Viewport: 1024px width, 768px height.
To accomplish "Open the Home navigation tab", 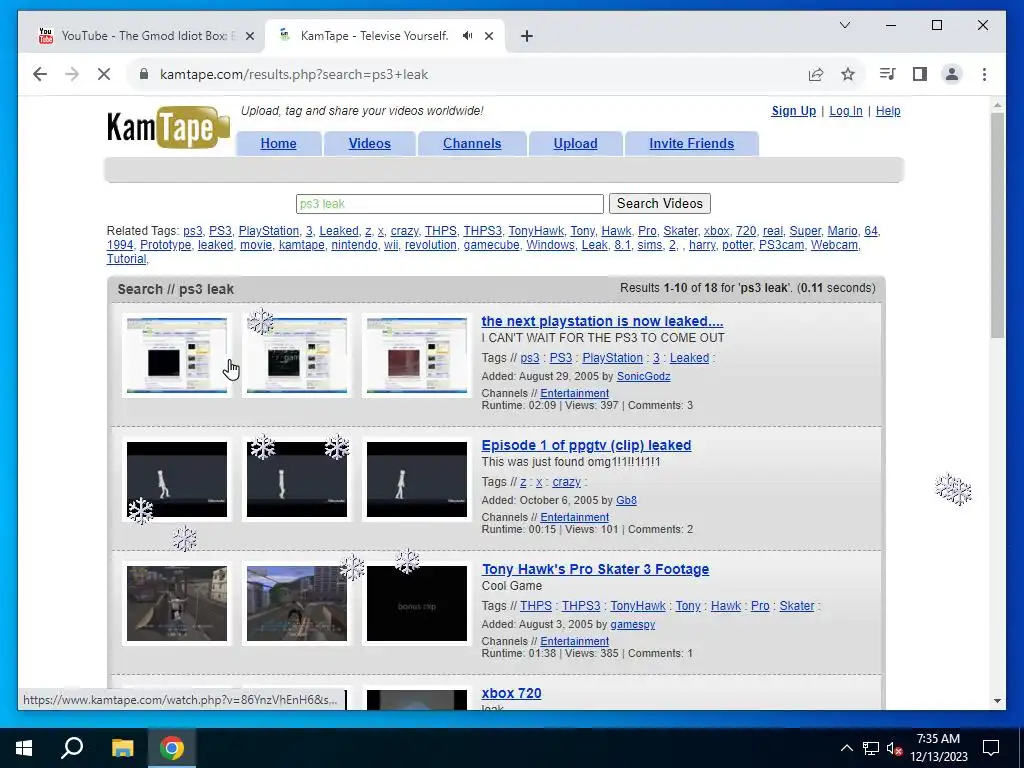I will 278,144.
